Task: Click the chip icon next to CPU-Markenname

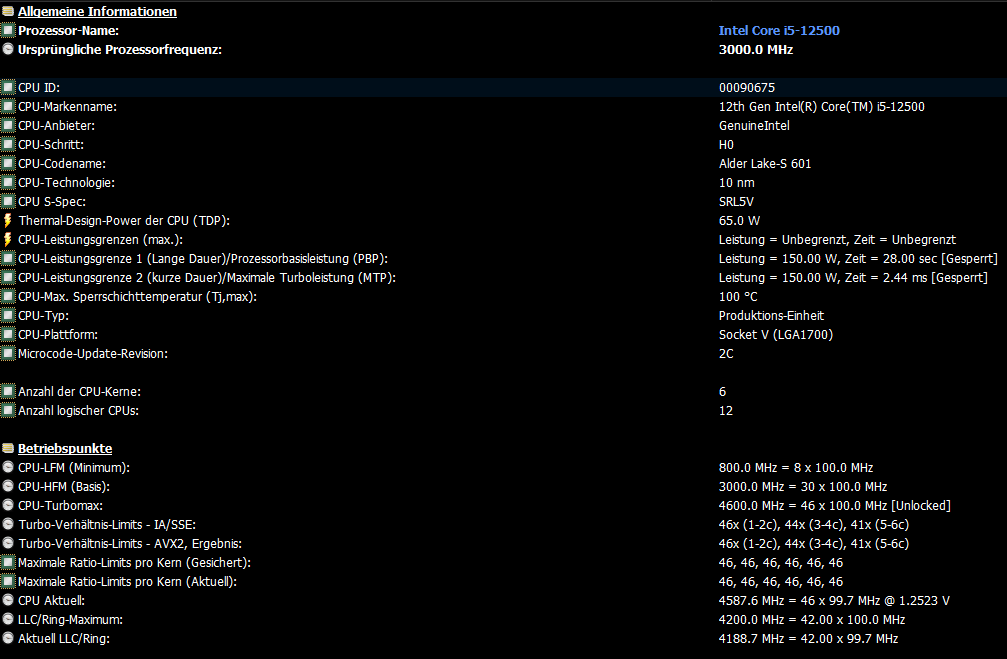Action: click(x=8, y=107)
